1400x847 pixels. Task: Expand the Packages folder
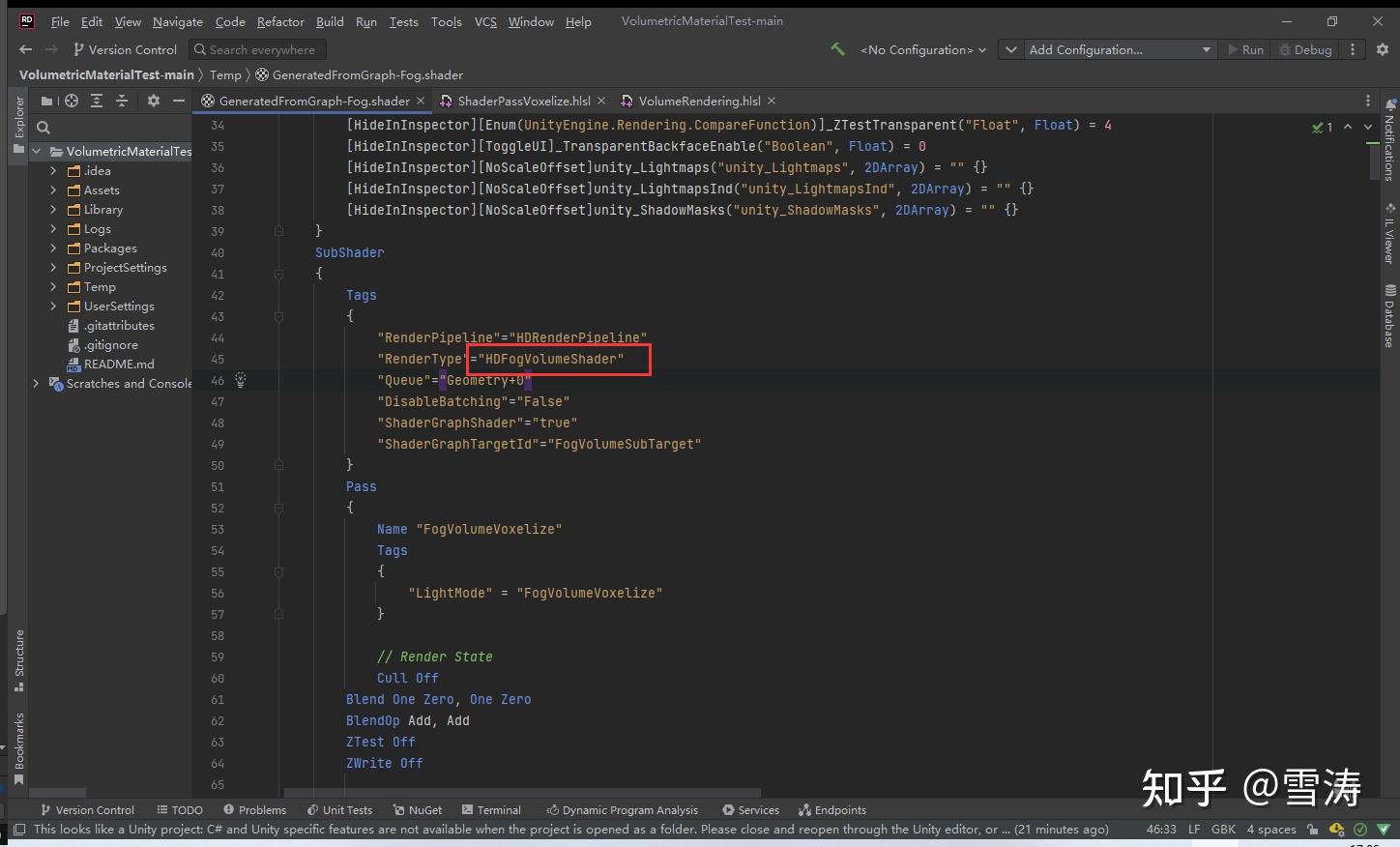click(x=53, y=248)
